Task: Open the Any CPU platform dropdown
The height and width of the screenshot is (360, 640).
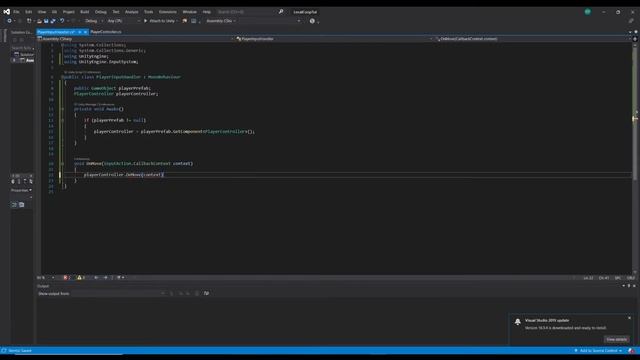Action: tap(123, 21)
